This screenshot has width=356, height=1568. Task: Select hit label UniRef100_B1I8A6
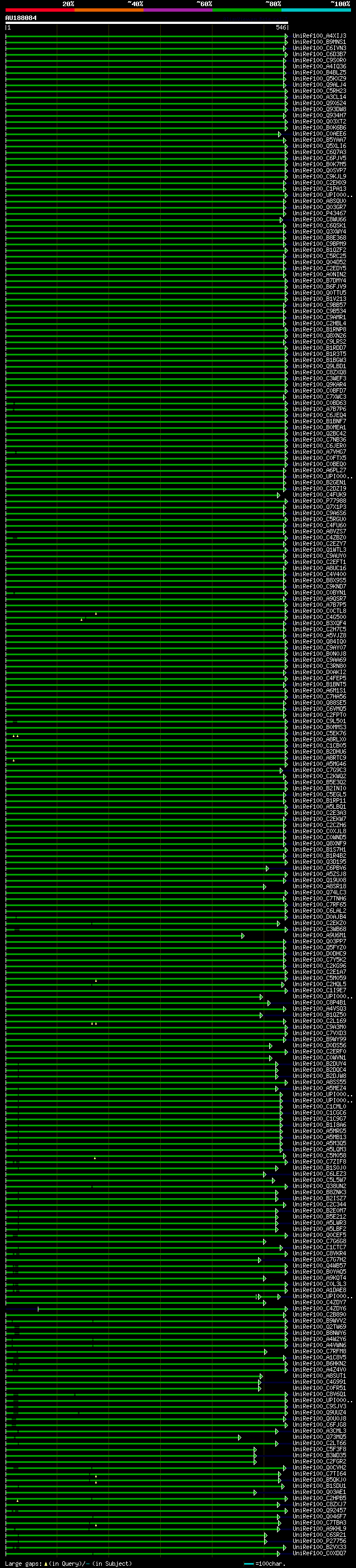319,1125
